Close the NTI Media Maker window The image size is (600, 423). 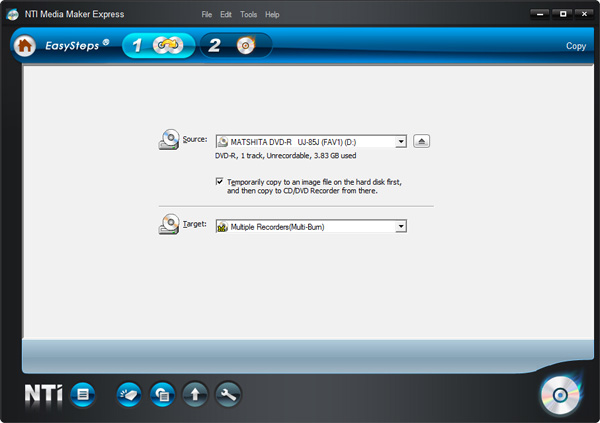pos(584,14)
